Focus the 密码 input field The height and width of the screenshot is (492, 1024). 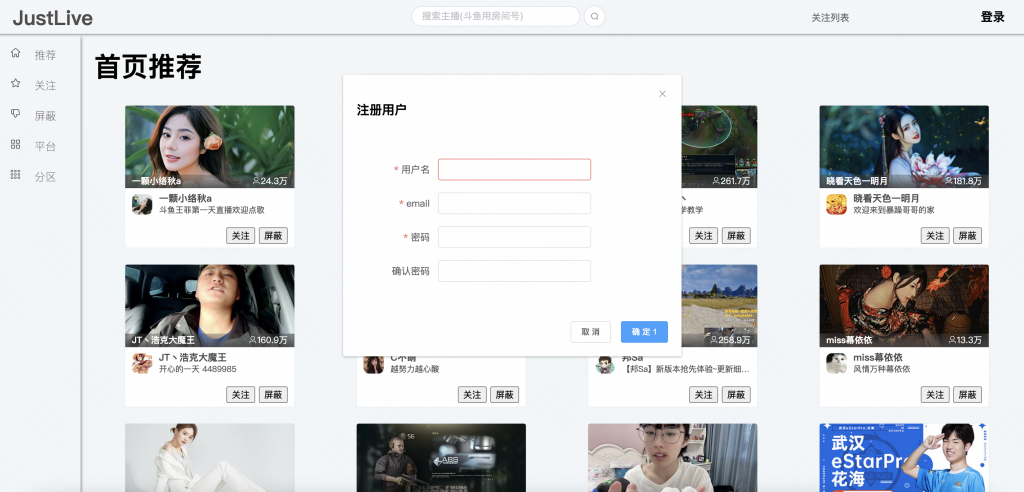[x=515, y=237]
